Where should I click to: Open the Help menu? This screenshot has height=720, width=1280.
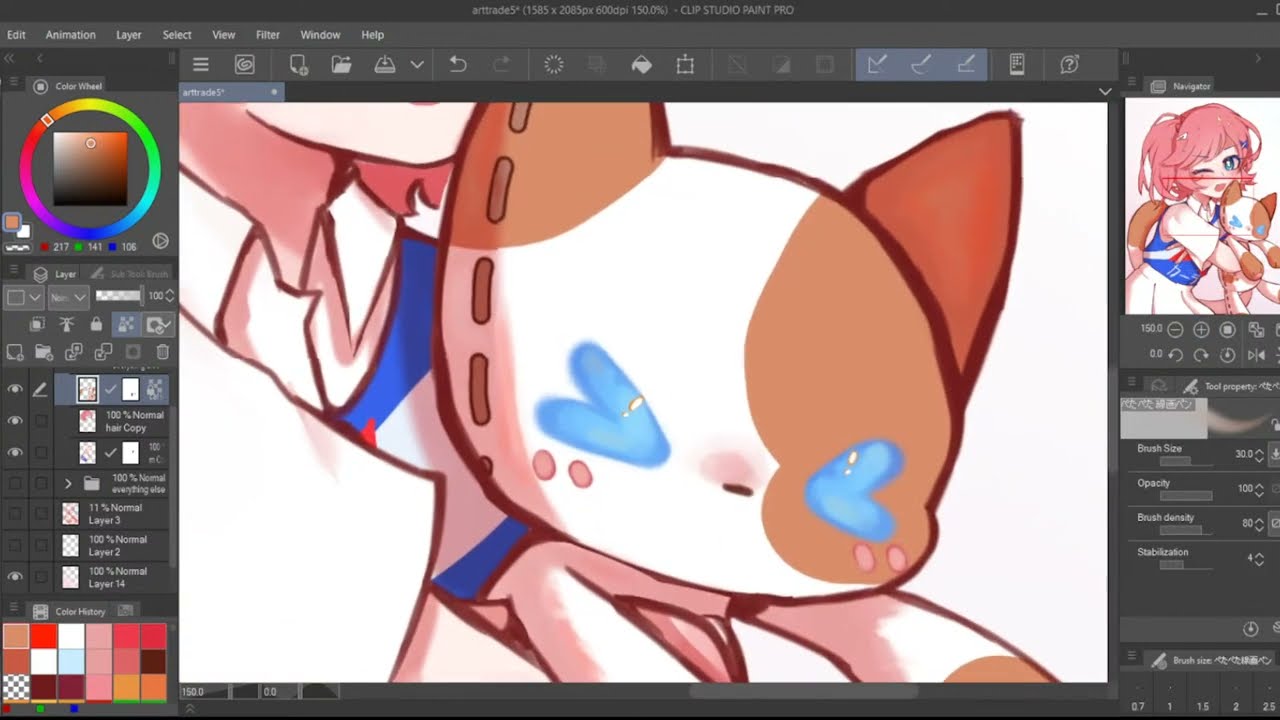373,35
